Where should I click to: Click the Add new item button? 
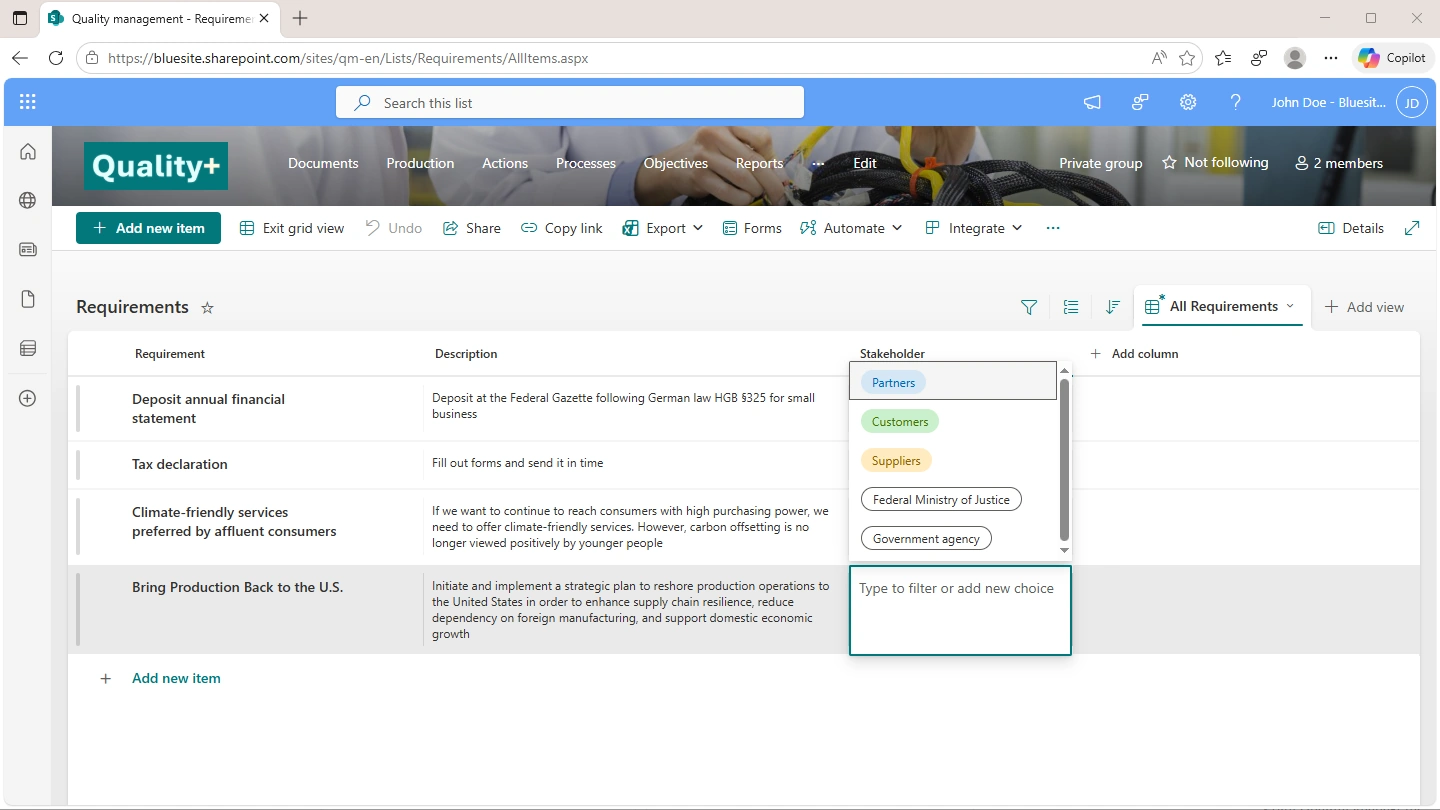[148, 228]
